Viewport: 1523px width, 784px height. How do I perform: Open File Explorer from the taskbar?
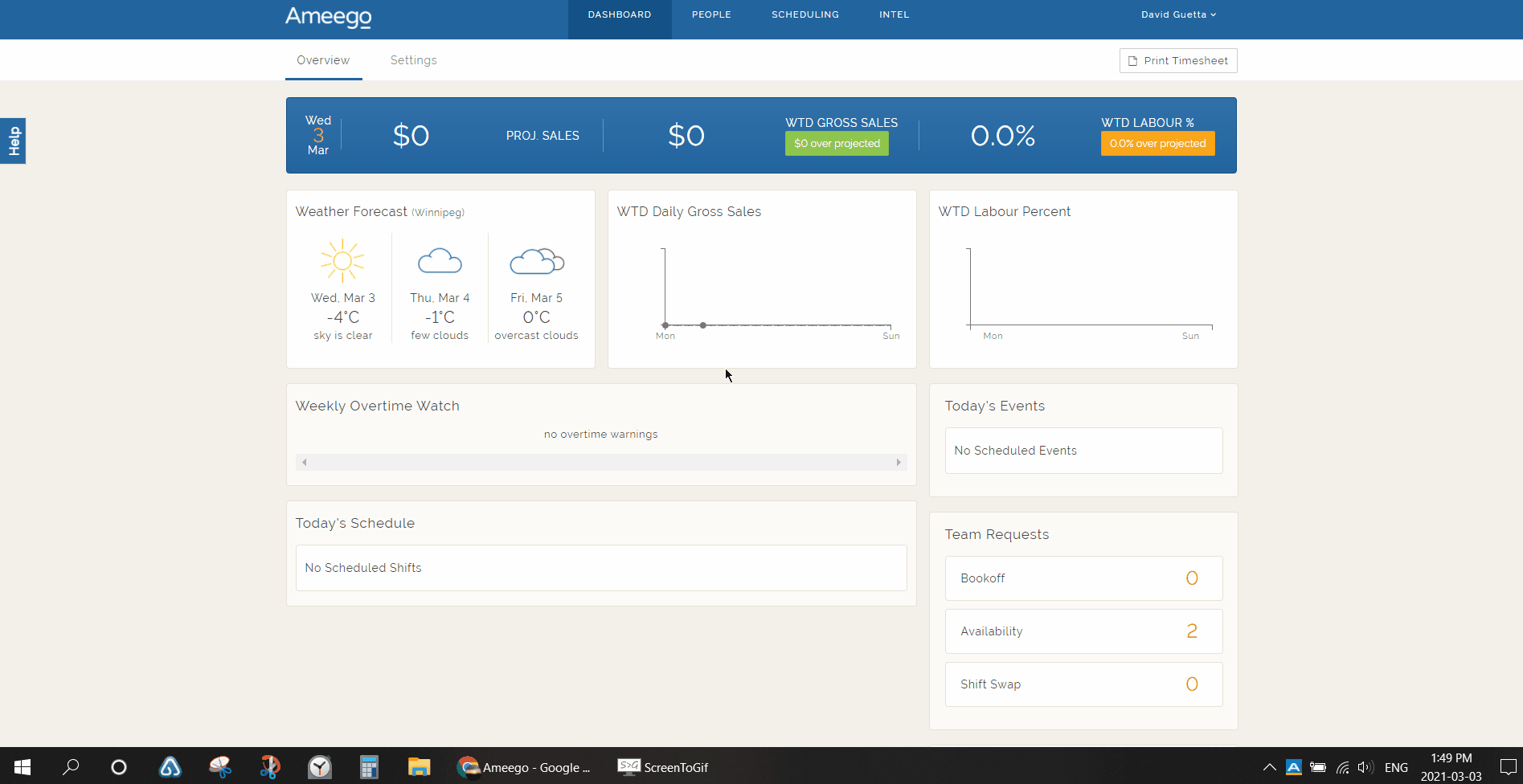pyautogui.click(x=419, y=767)
